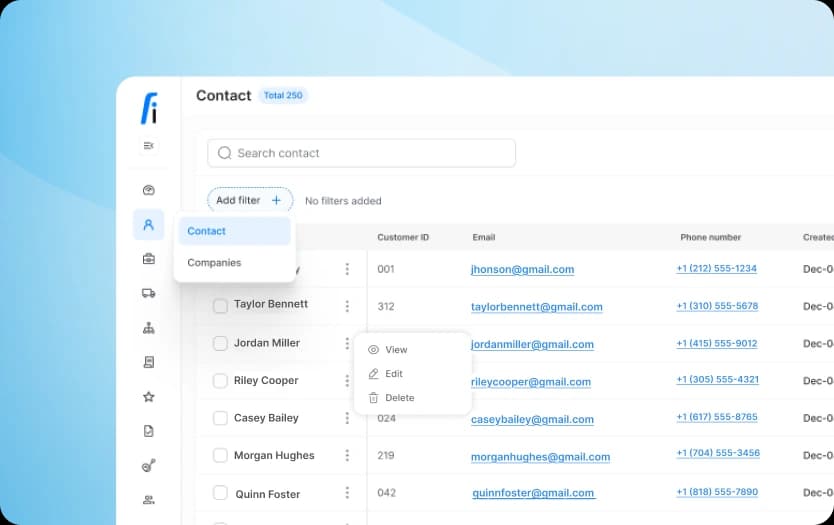834x525 pixels.
Task: Select the contacts person icon in the sidebar
Action: 148,224
